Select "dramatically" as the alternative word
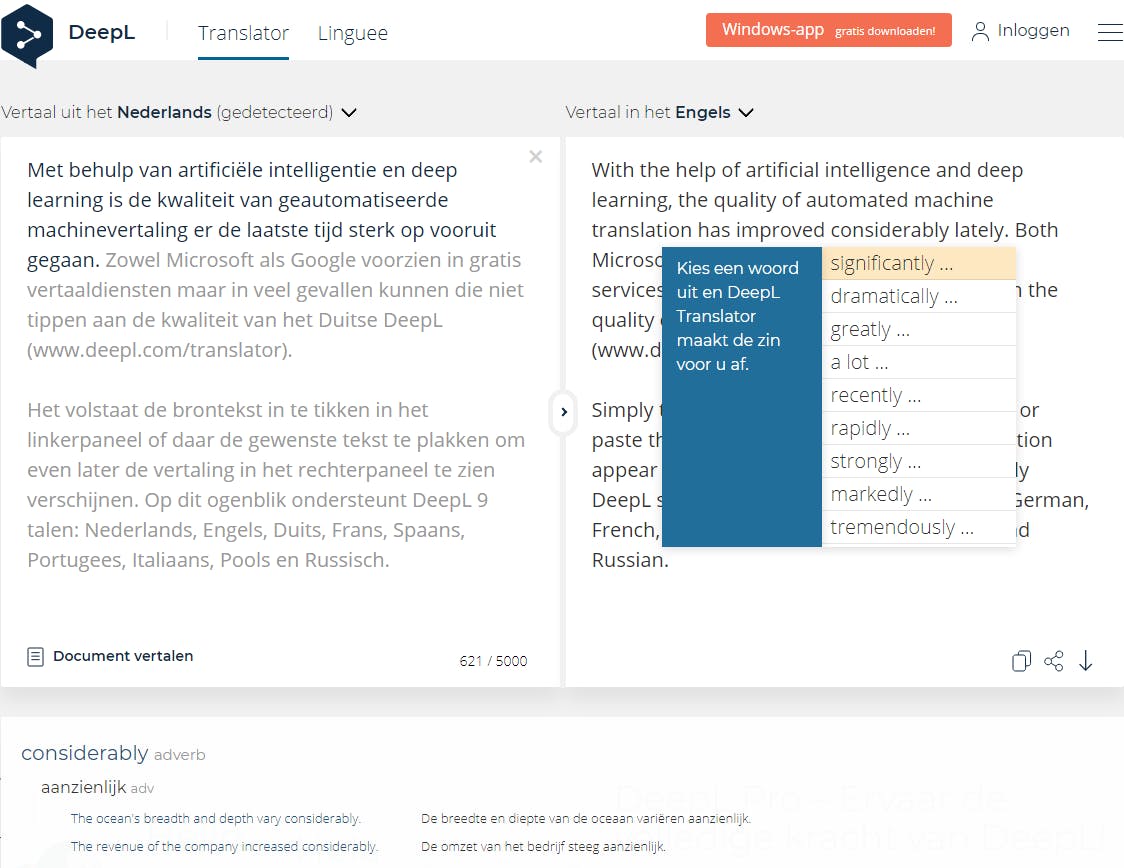This screenshot has width=1124, height=868. tap(893, 297)
